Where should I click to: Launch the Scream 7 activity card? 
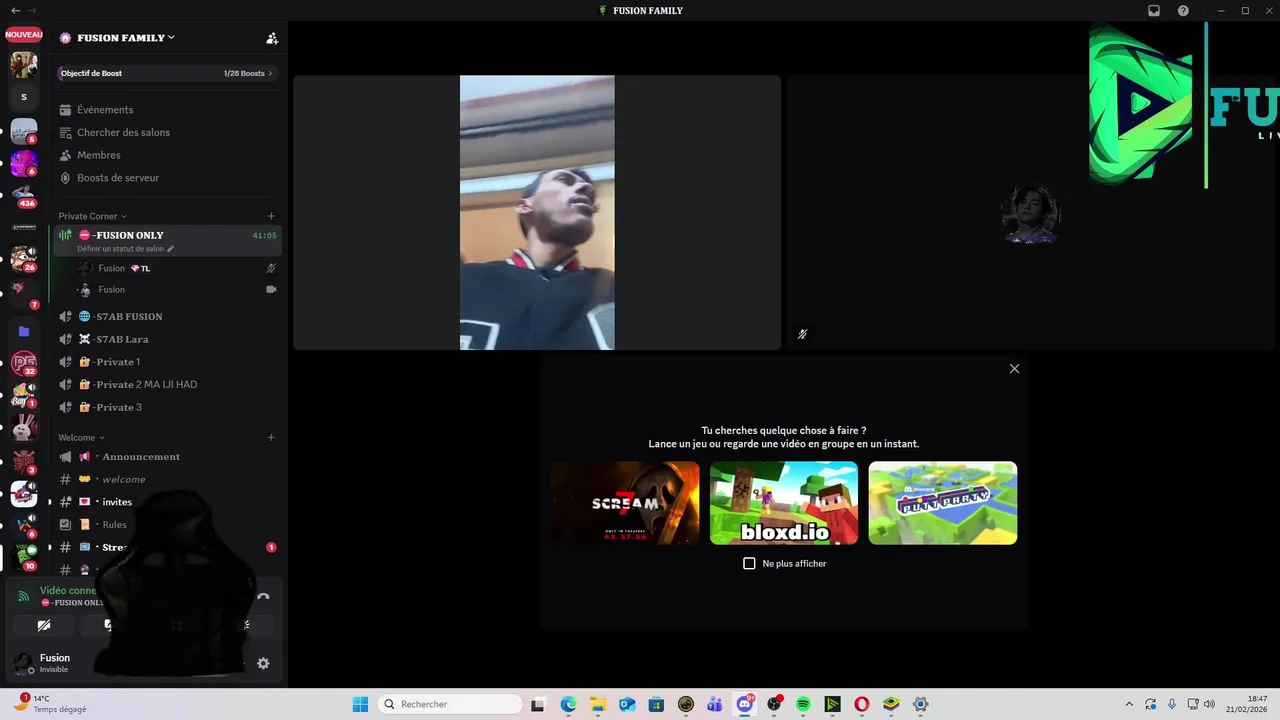point(625,503)
